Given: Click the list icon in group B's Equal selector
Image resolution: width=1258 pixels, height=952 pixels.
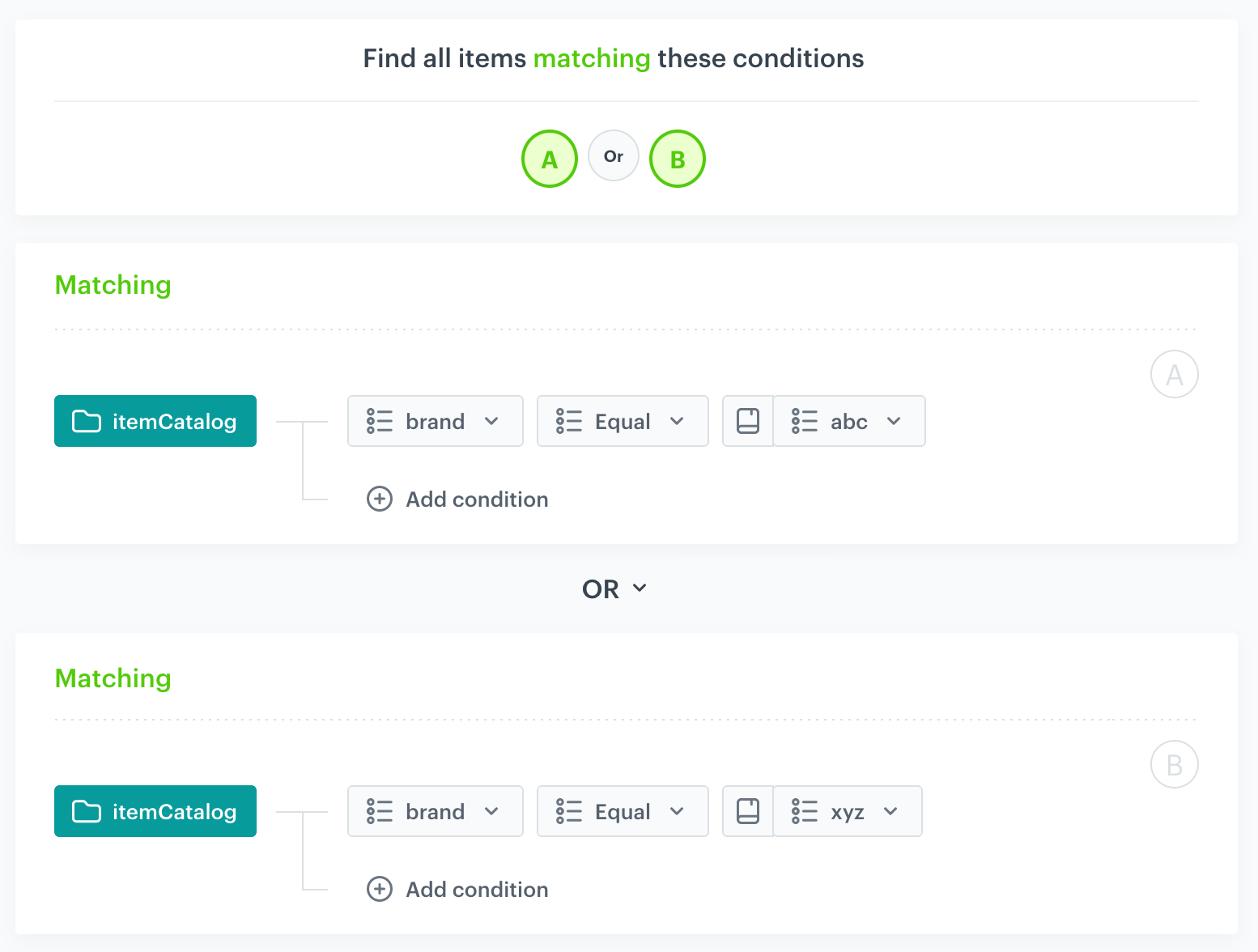Looking at the screenshot, I should [567, 811].
